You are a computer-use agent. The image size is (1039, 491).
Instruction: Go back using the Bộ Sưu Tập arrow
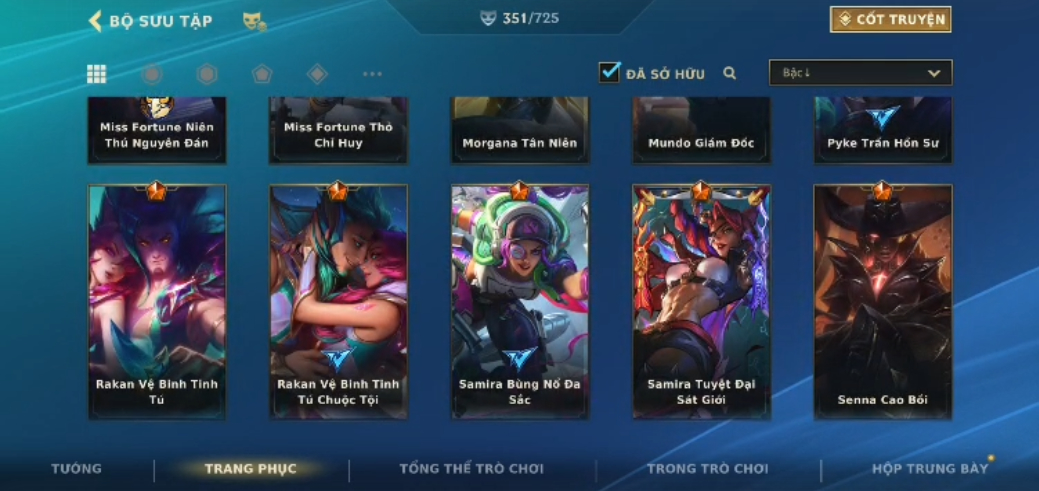pos(95,21)
